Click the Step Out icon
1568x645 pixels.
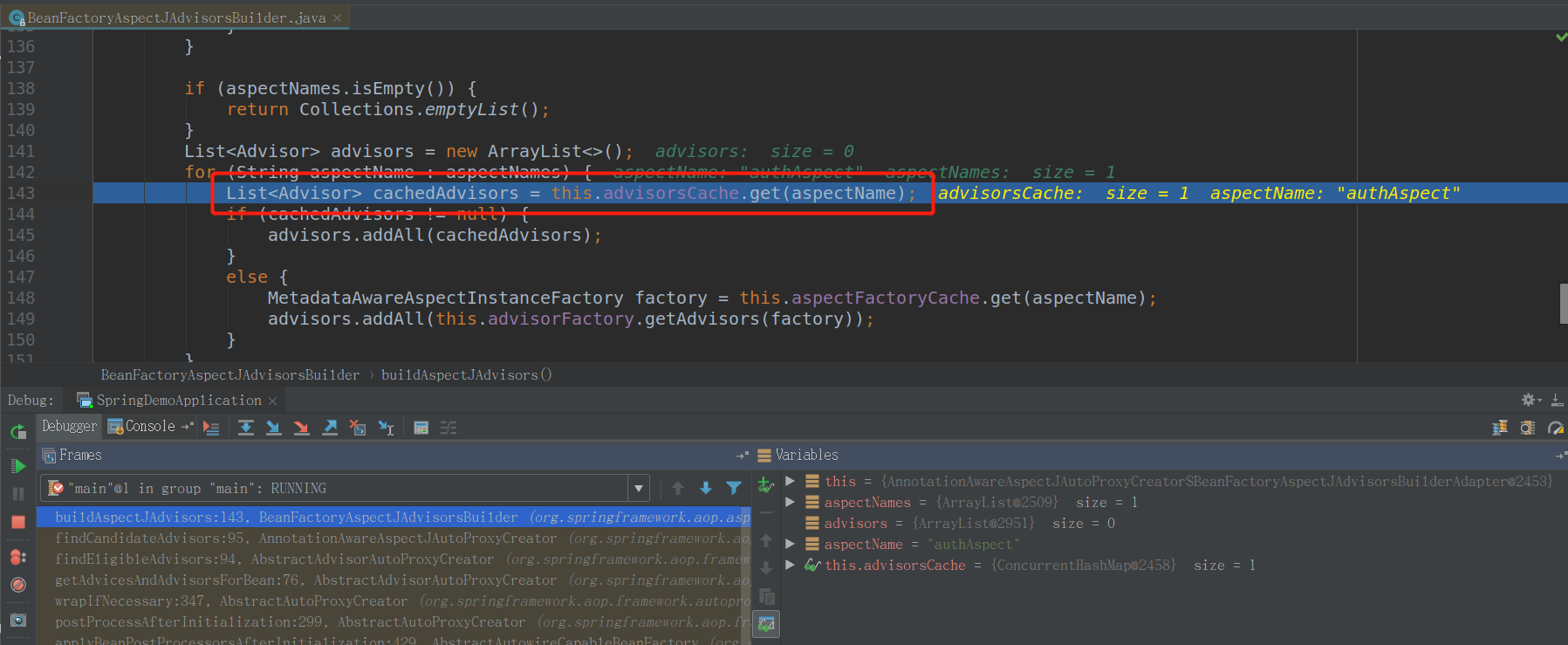click(x=330, y=427)
